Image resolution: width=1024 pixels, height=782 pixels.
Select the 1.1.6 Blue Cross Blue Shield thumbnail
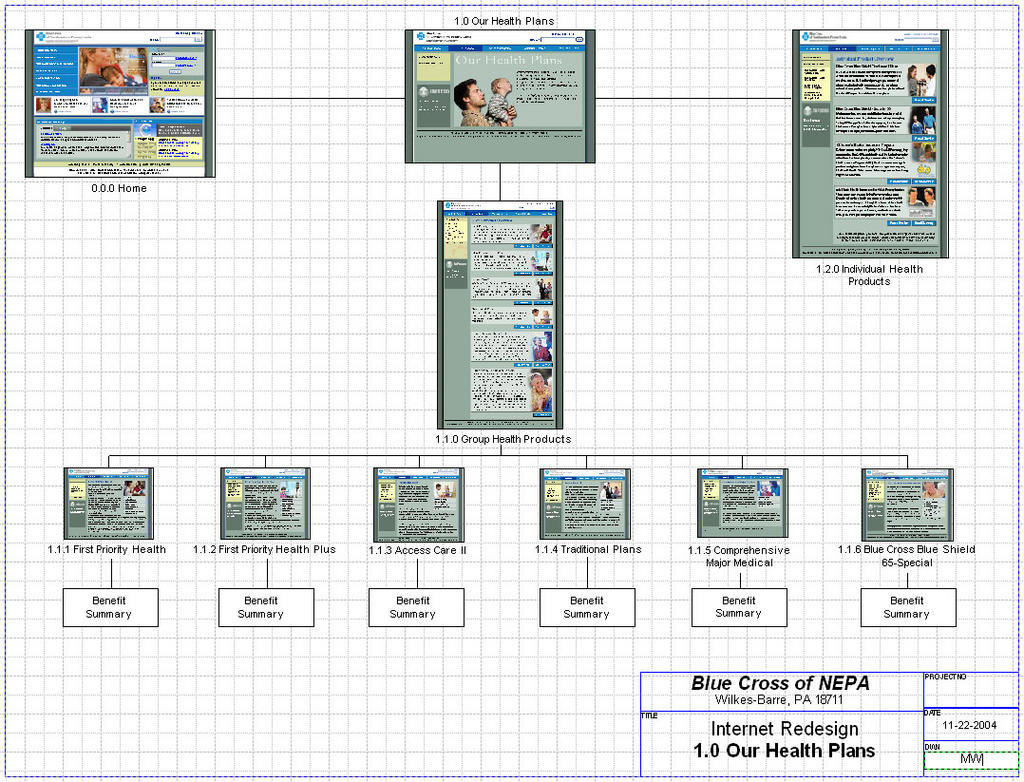coord(907,504)
